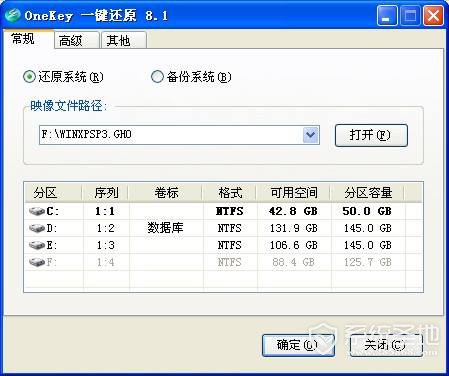Click the 关闭(C) button

point(386,345)
